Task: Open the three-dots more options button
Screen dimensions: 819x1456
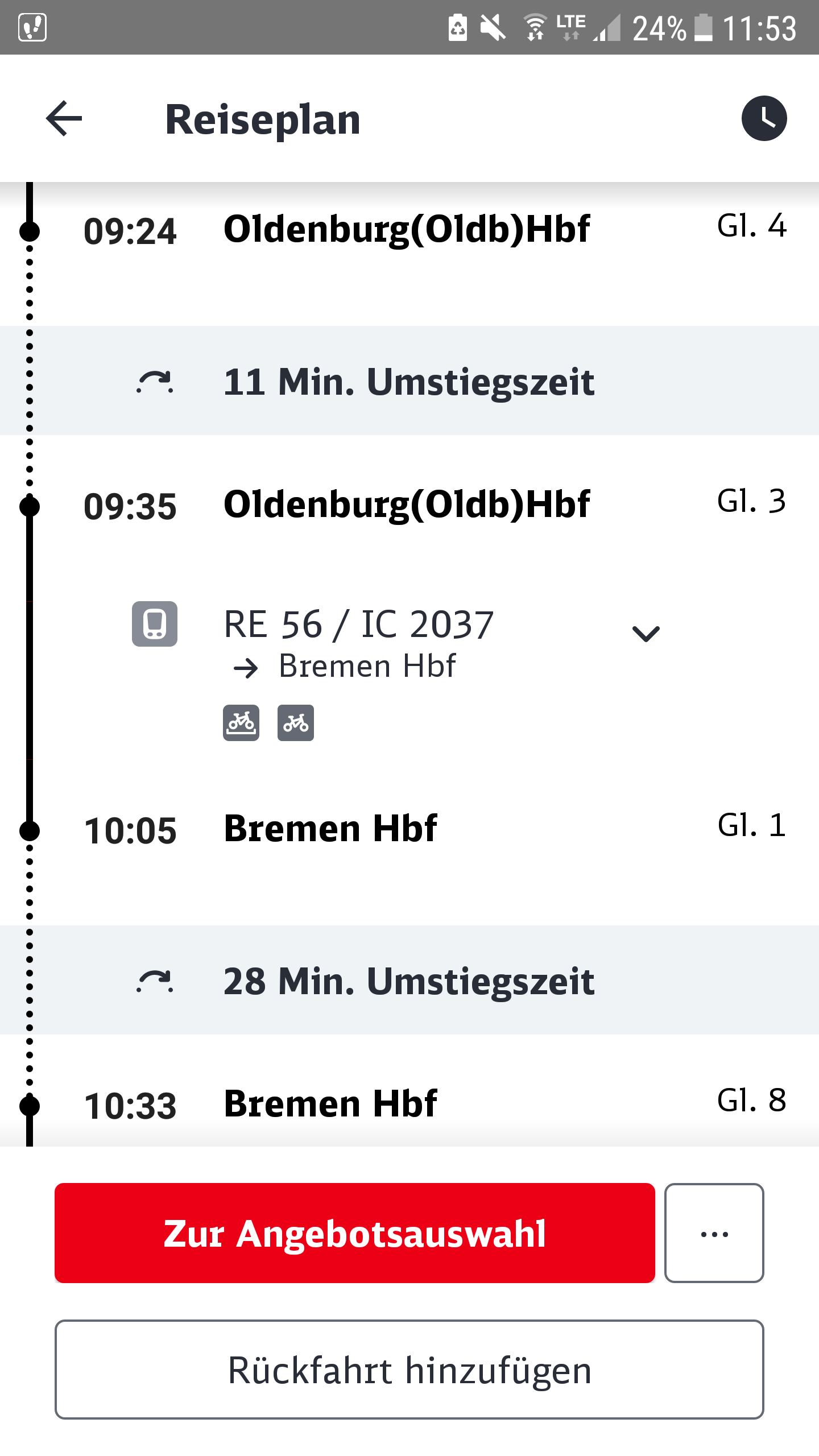Action: point(714,1233)
